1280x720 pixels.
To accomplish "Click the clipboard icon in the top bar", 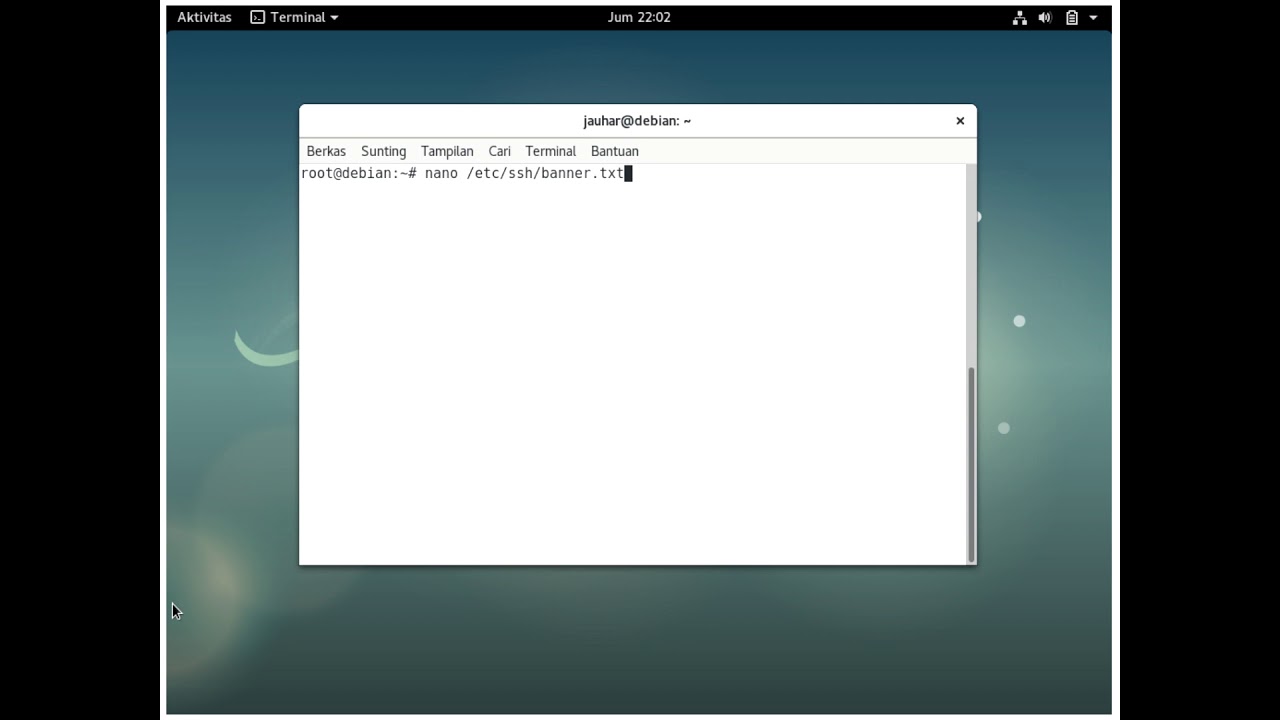I will click(1072, 17).
